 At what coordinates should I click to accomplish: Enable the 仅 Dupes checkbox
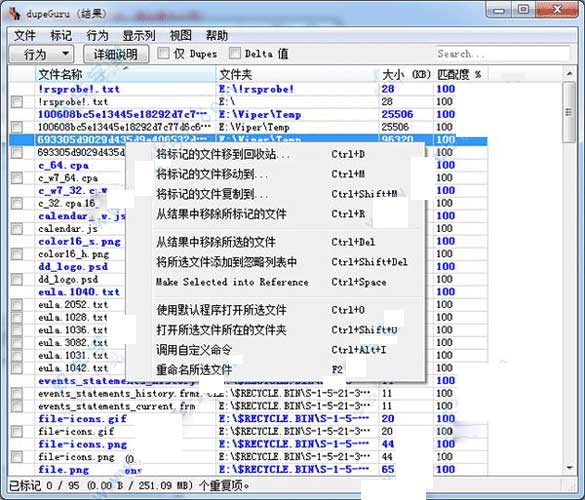click(x=163, y=53)
